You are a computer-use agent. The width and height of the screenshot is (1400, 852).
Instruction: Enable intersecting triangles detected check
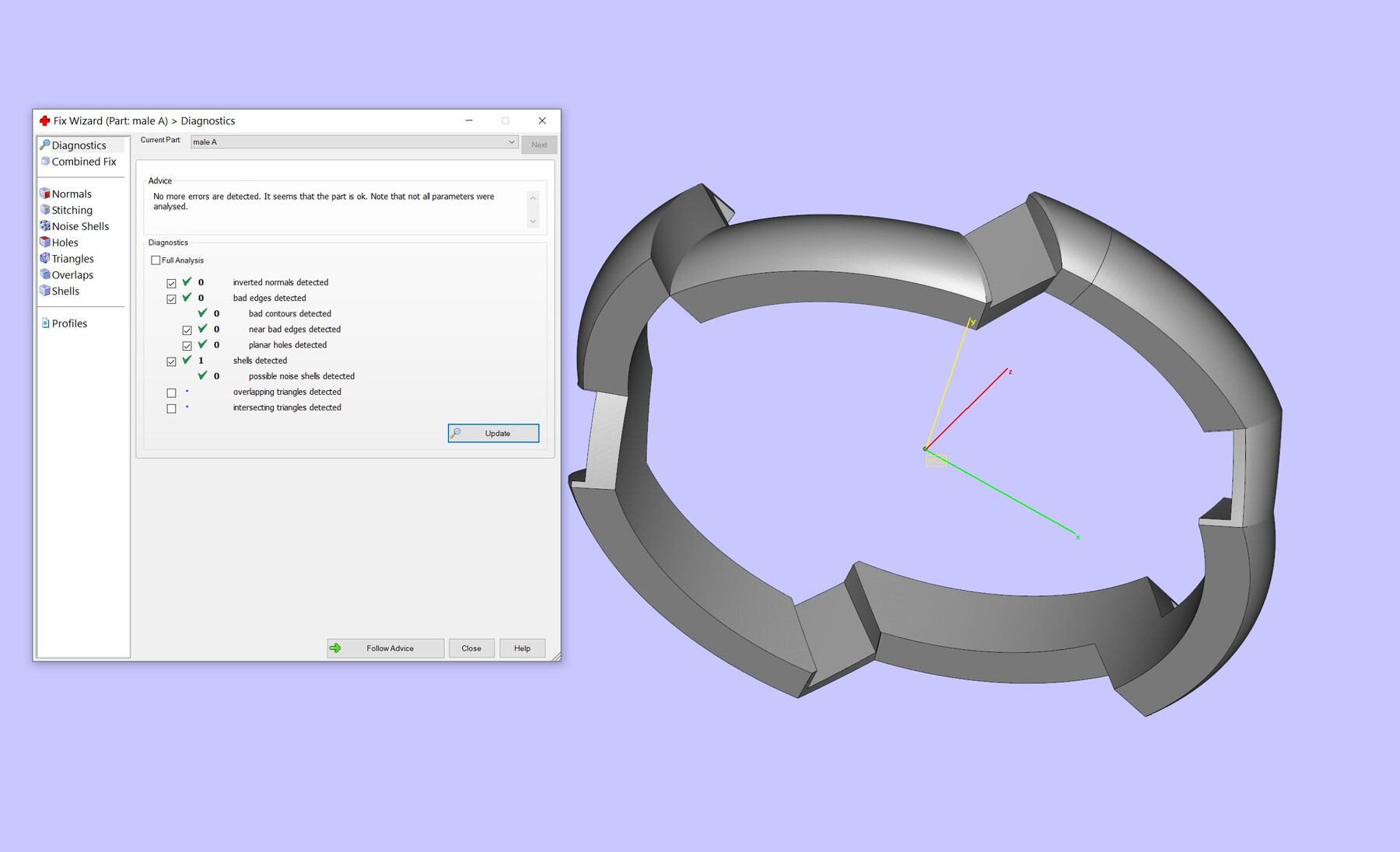[x=171, y=408]
